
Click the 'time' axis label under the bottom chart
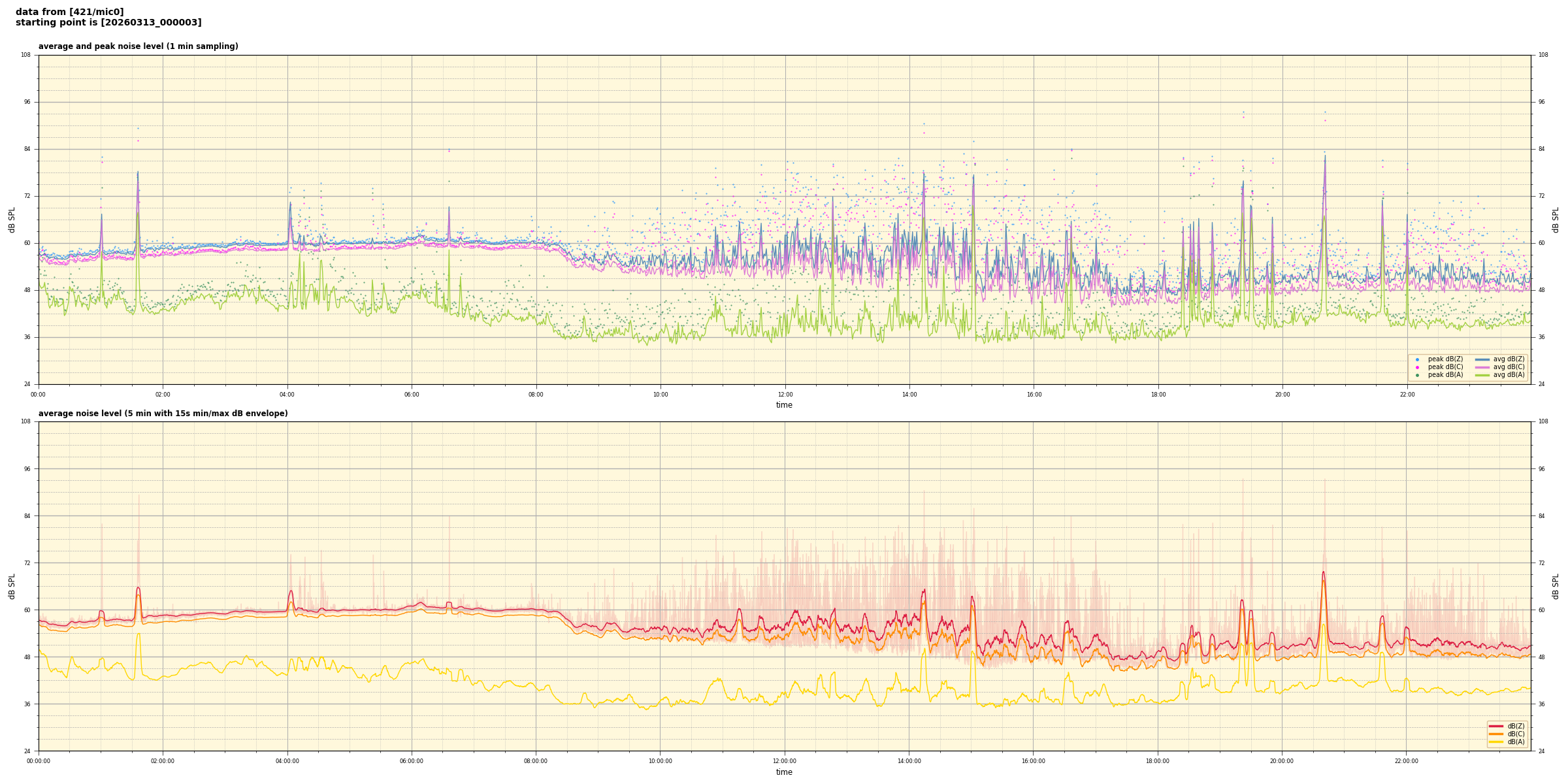pyautogui.click(x=784, y=772)
